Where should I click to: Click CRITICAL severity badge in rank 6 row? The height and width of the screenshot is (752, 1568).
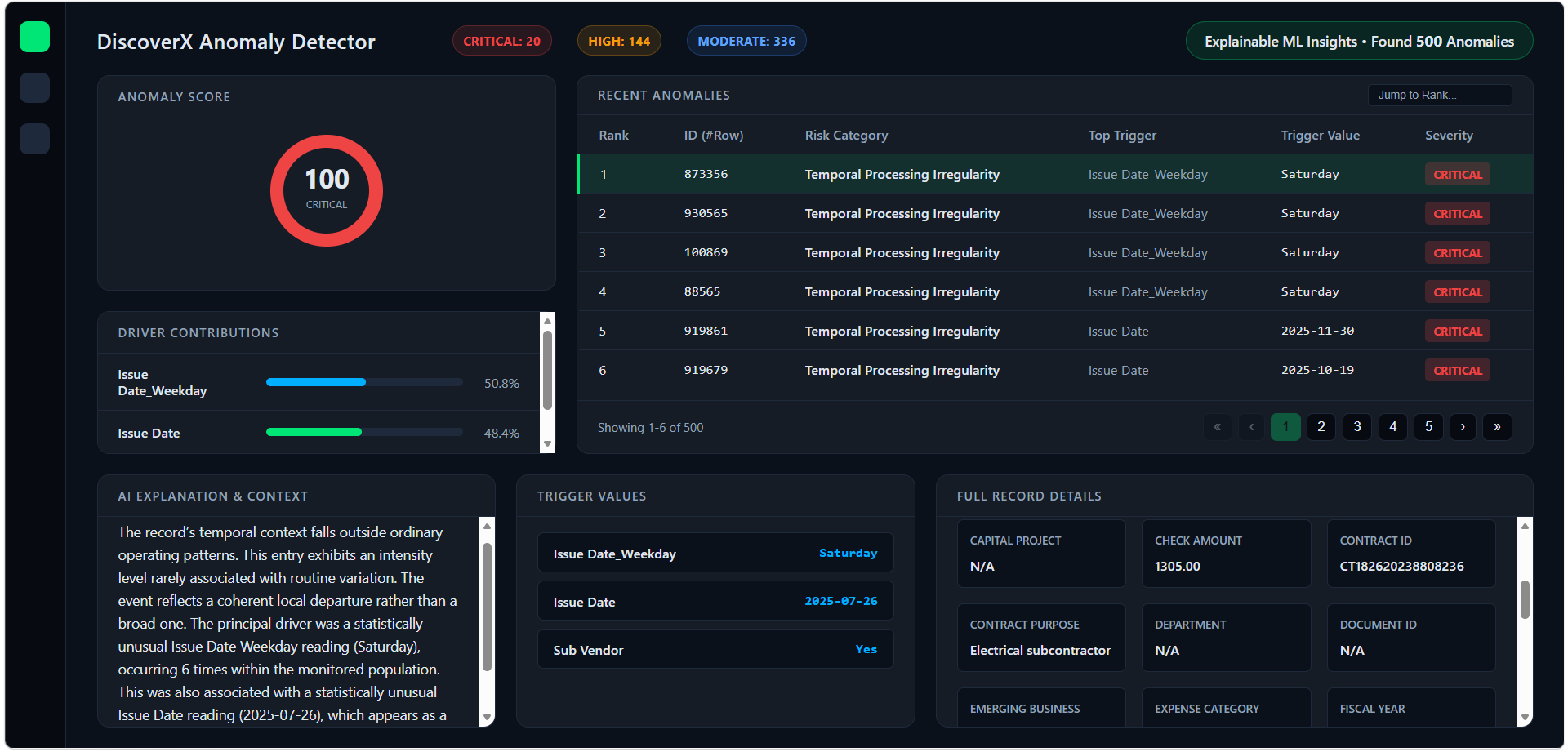point(1458,371)
